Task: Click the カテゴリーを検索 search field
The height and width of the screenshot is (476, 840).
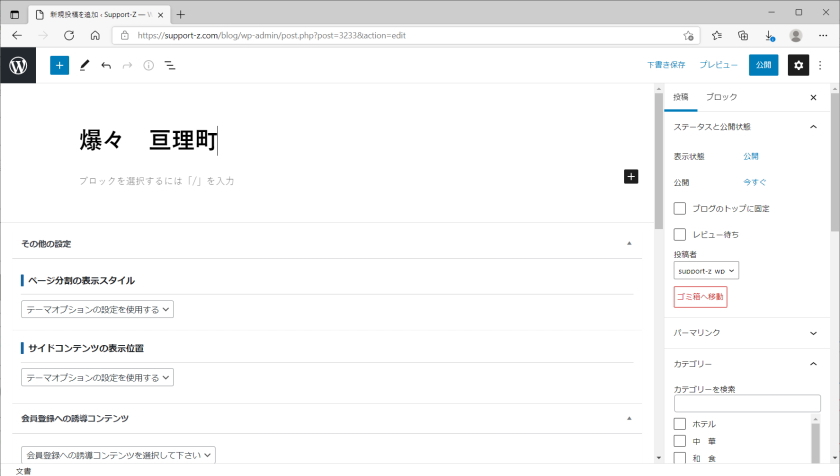Action: [746, 404]
